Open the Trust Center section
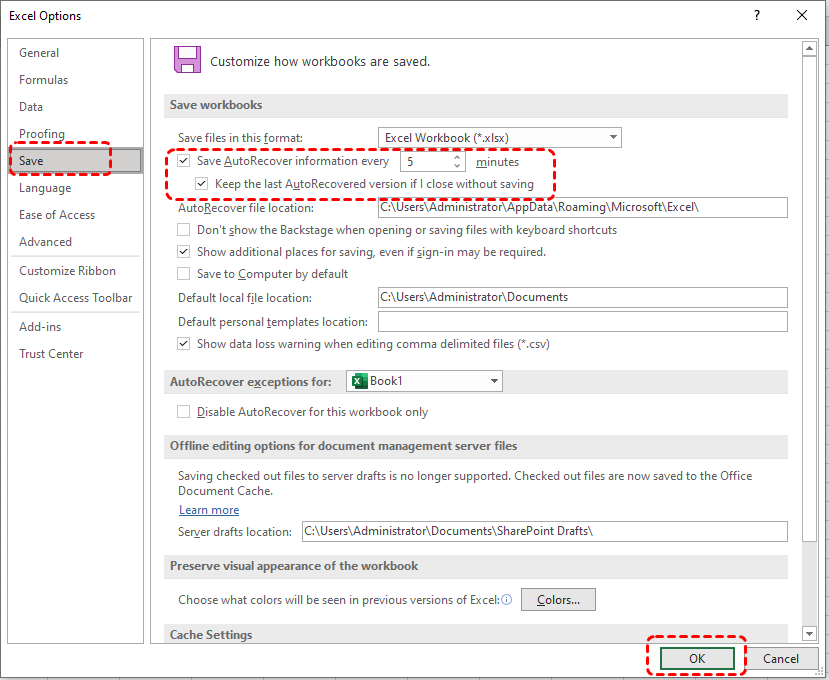 [51, 354]
